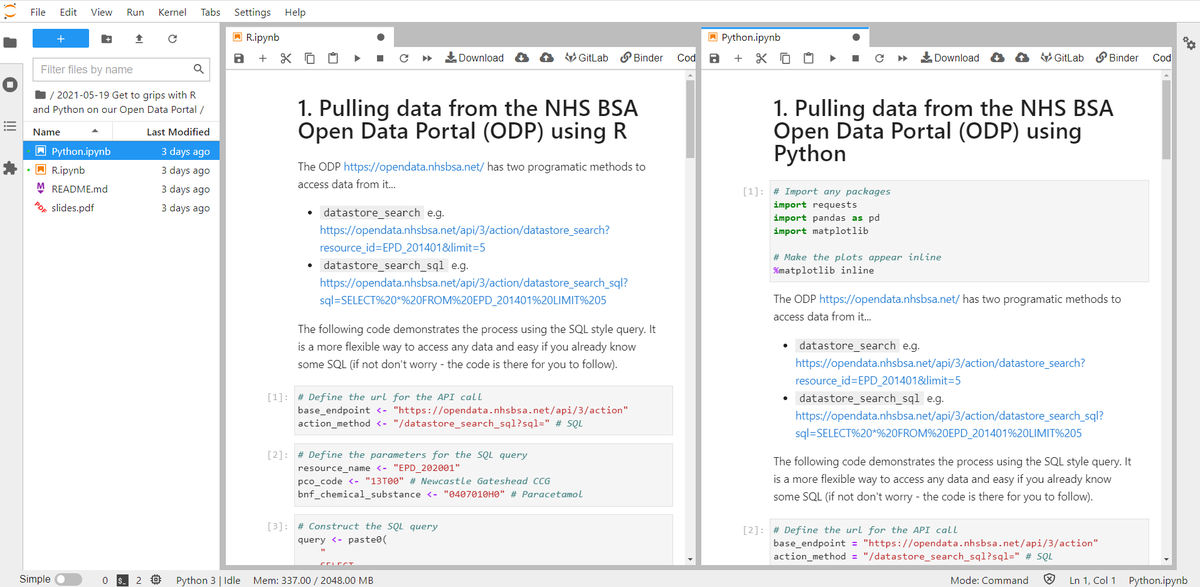This screenshot has height=587, width=1200.
Task: Select R.ipynb in the file list
Action: [122, 171]
